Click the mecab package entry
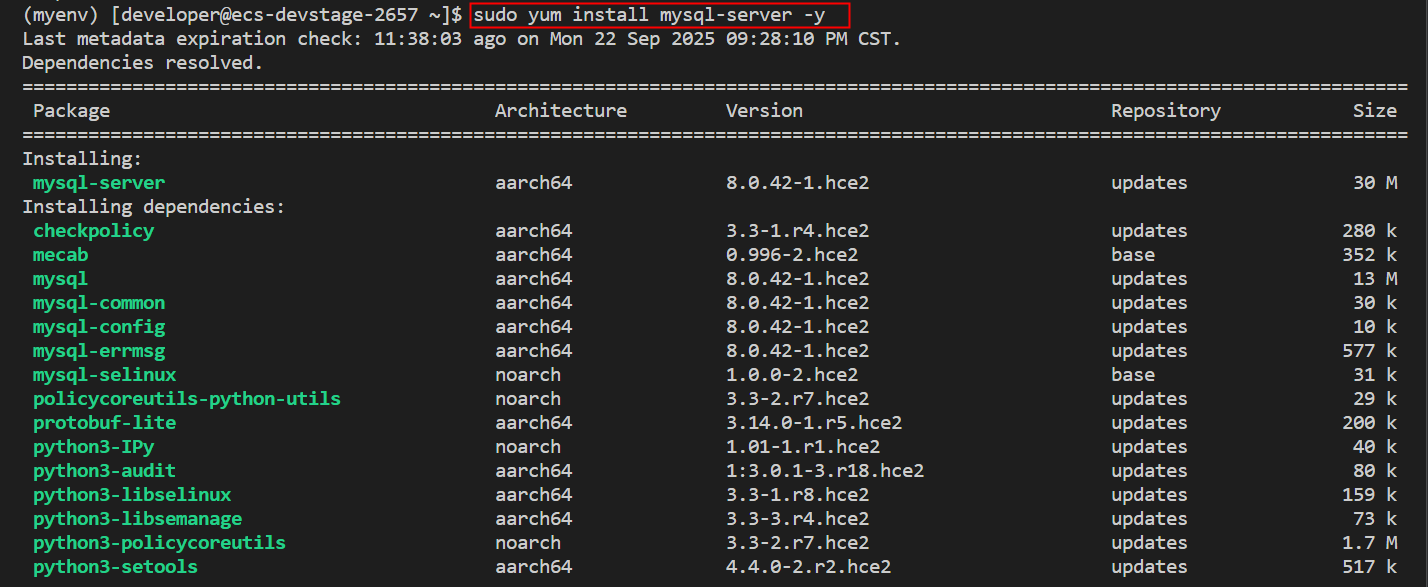 coord(60,255)
